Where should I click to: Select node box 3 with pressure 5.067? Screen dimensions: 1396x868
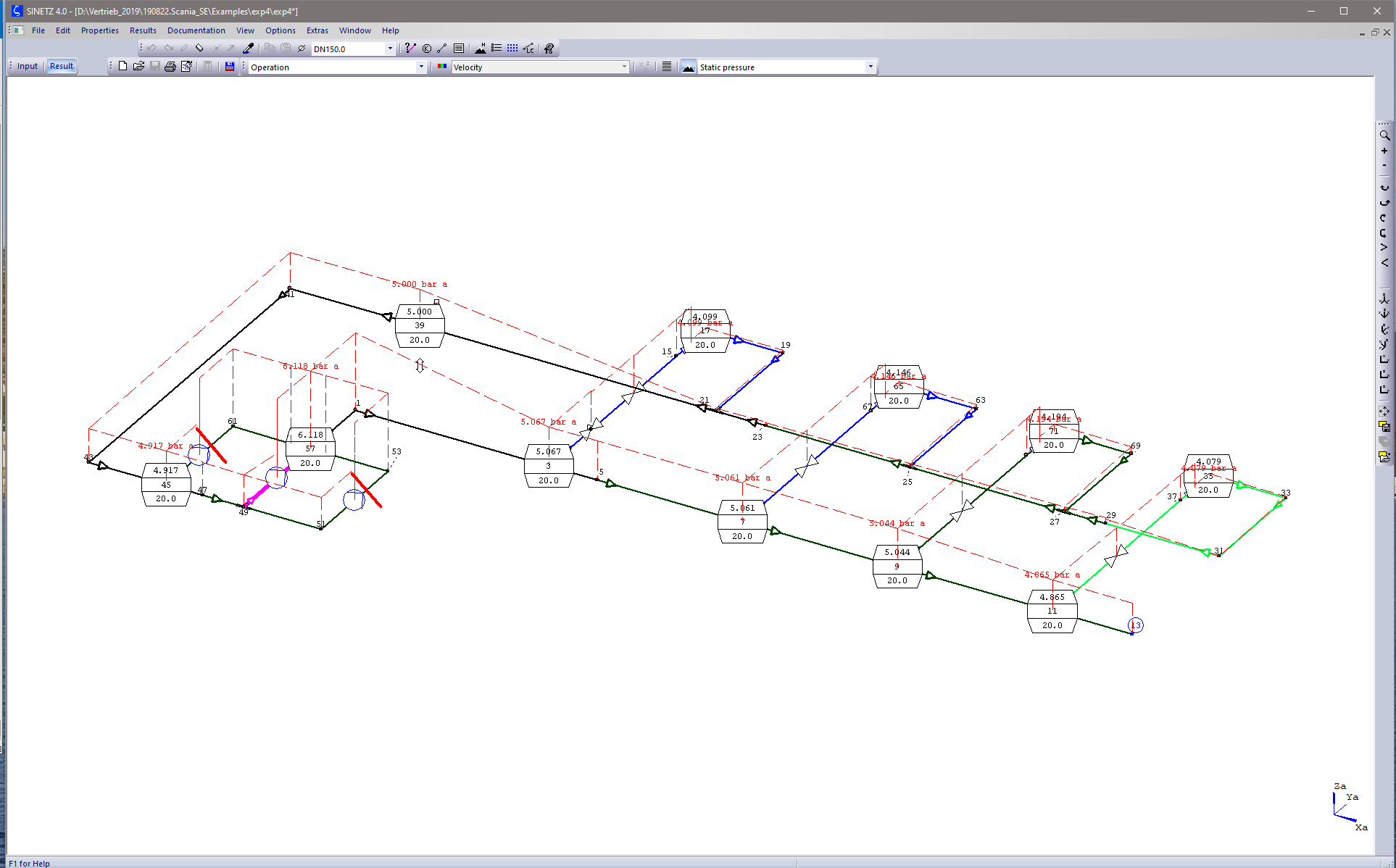[549, 465]
